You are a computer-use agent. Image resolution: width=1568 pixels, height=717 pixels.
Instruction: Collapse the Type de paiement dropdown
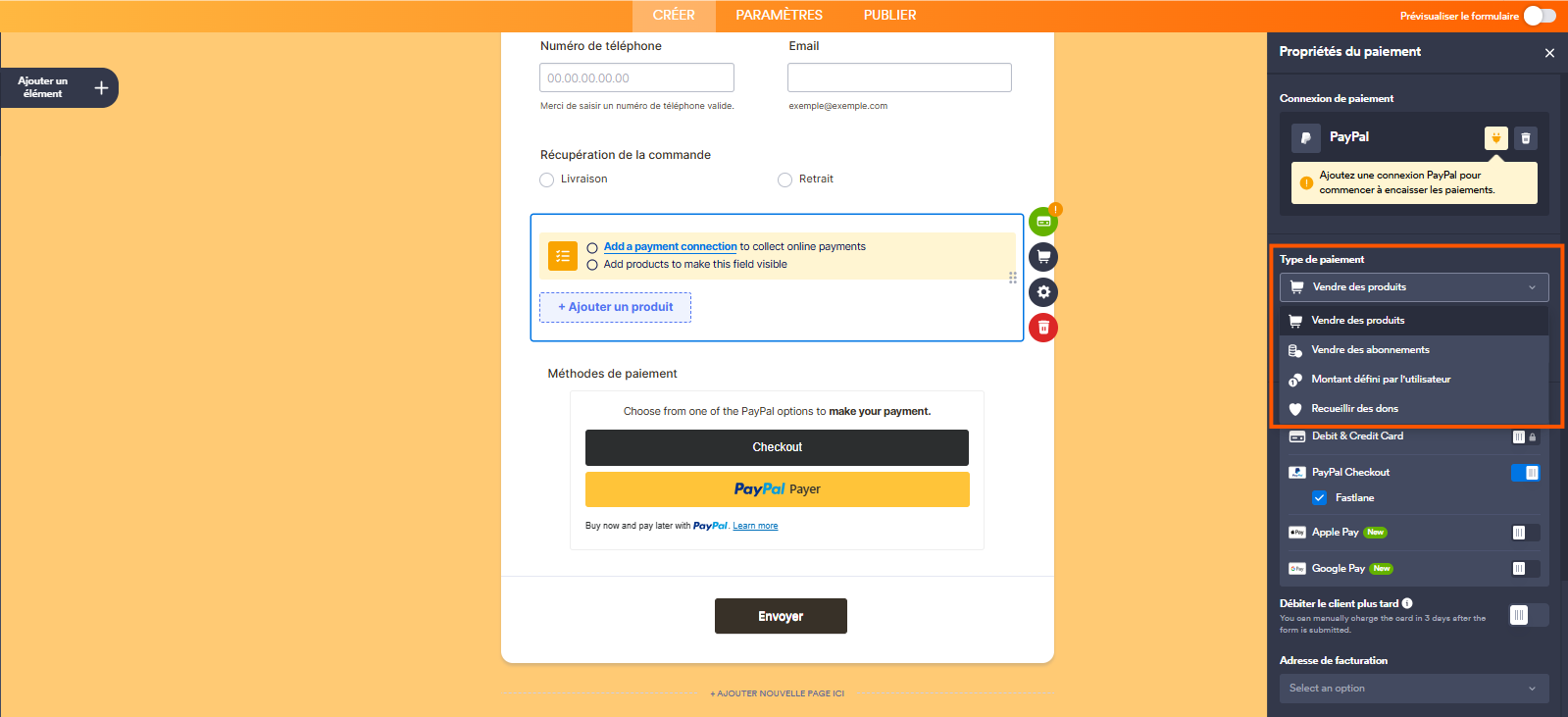(x=1414, y=287)
